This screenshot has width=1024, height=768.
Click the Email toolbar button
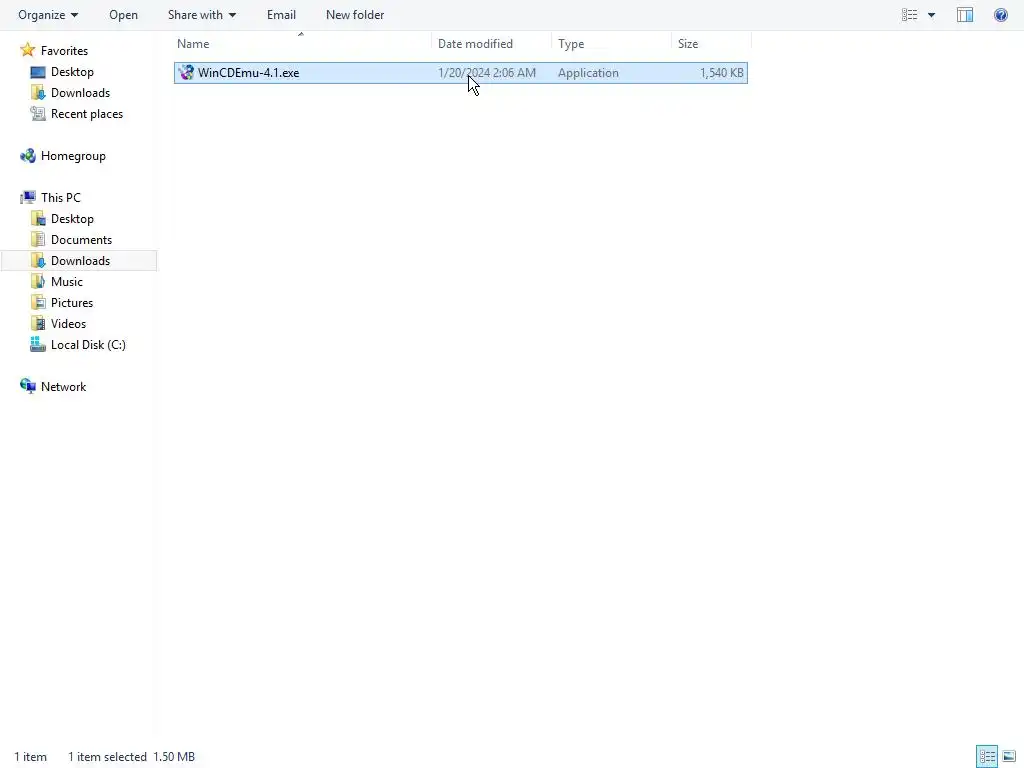pyautogui.click(x=281, y=14)
